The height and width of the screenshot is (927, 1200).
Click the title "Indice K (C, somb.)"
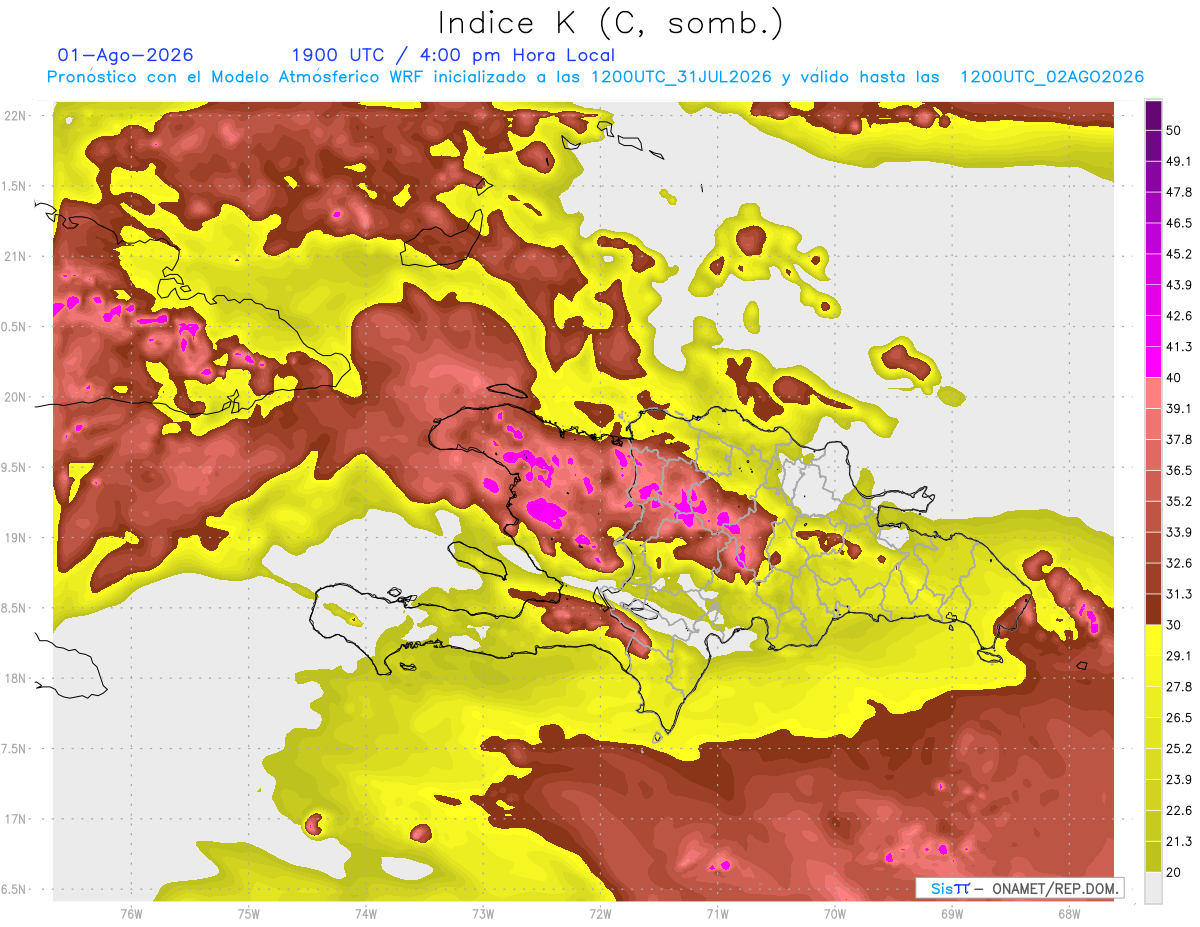(610, 22)
